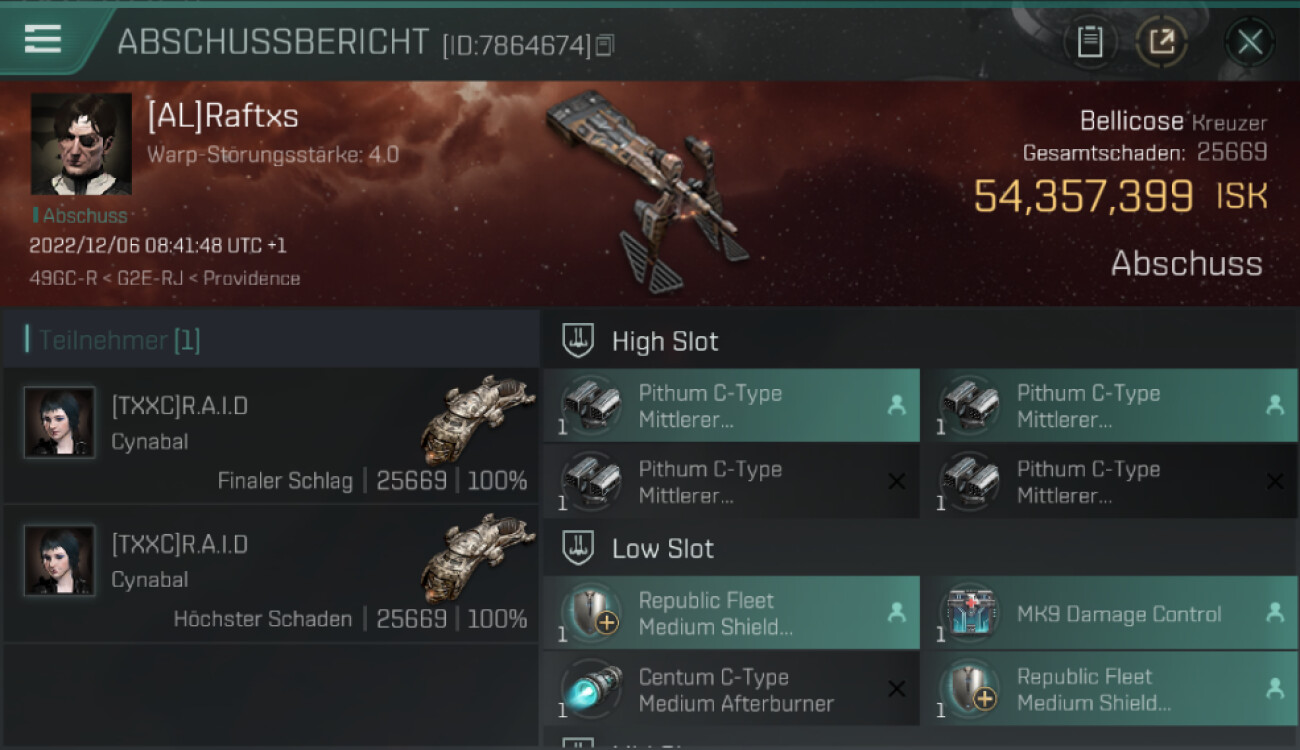1300x750 pixels.
Task: Click the Abschuss label under portrait
Action: tap(85, 216)
